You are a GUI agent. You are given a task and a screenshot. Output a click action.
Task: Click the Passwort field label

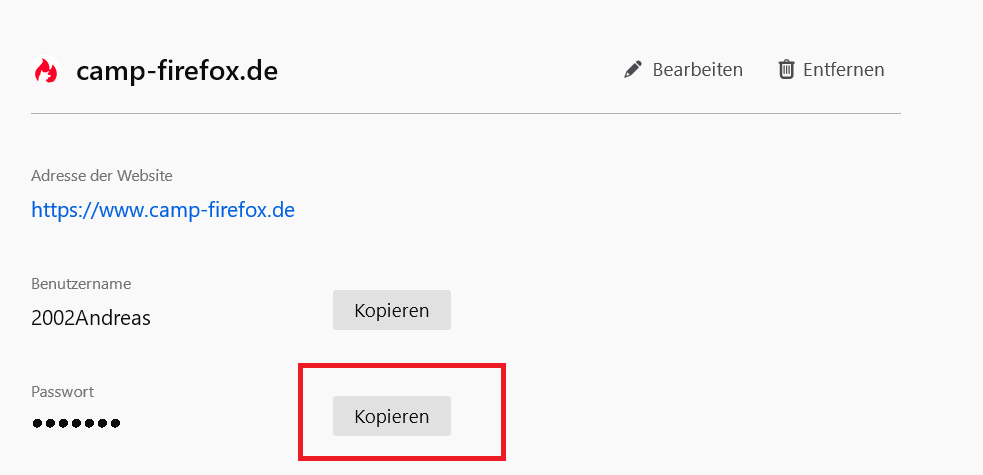pos(62,392)
